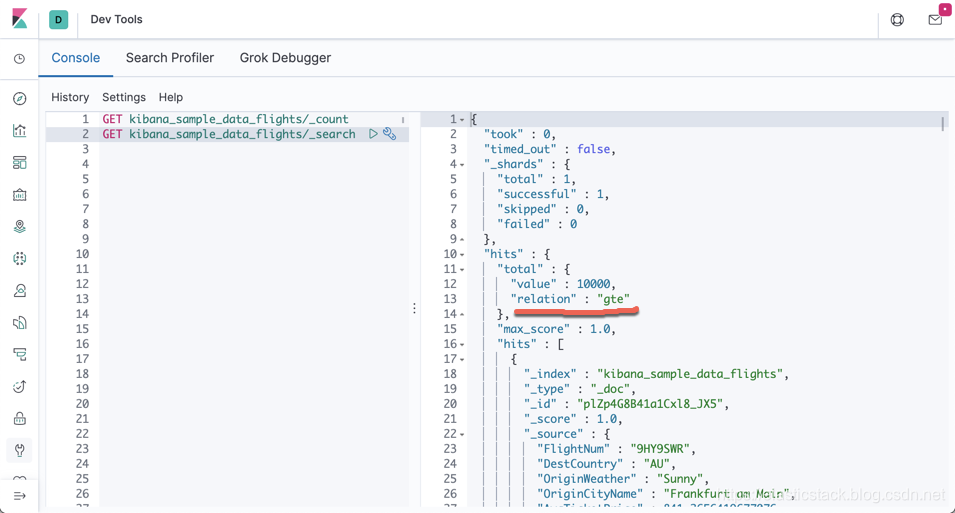Open the Infrastructure icon in sidebar

pyautogui.click(x=19, y=291)
